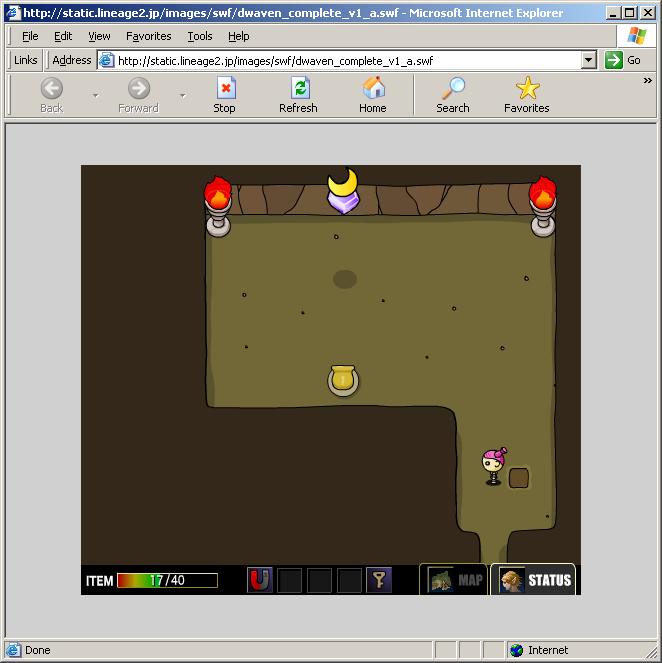Screen dimensions: 662x663
Task: Click the pink-haired dwarf character
Action: tap(494, 466)
